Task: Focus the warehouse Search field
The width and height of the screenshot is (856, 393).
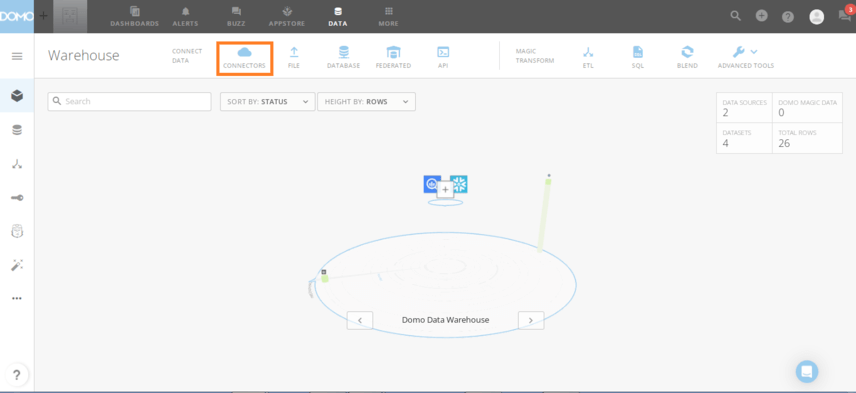Action: (129, 102)
